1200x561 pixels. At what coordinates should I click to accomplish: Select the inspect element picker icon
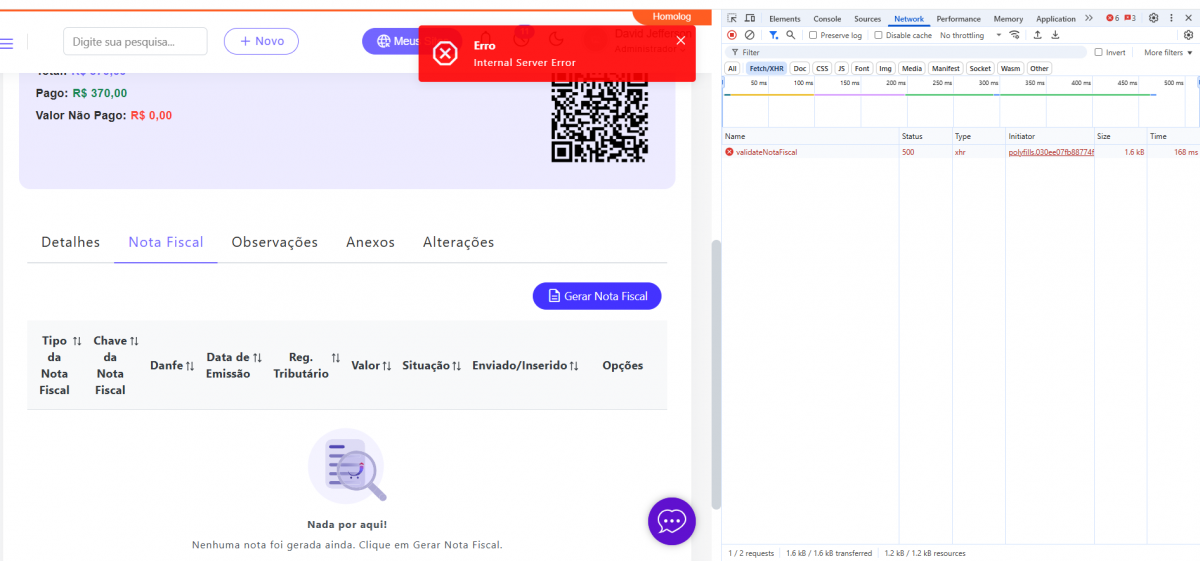pos(732,19)
